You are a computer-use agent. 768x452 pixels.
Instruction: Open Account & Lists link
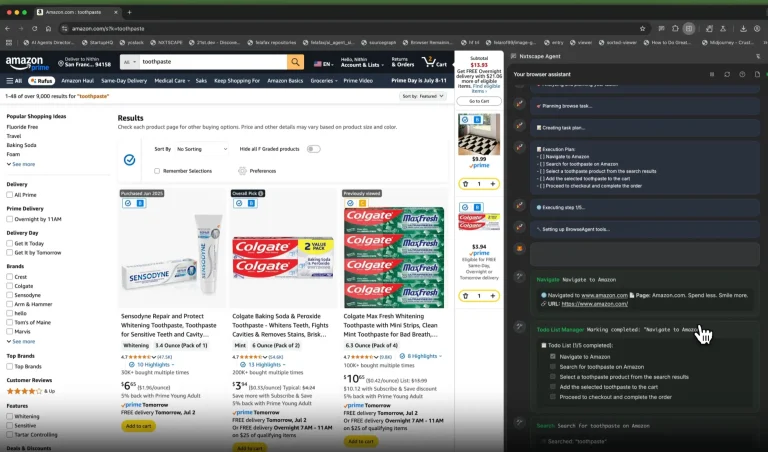[x=360, y=62]
